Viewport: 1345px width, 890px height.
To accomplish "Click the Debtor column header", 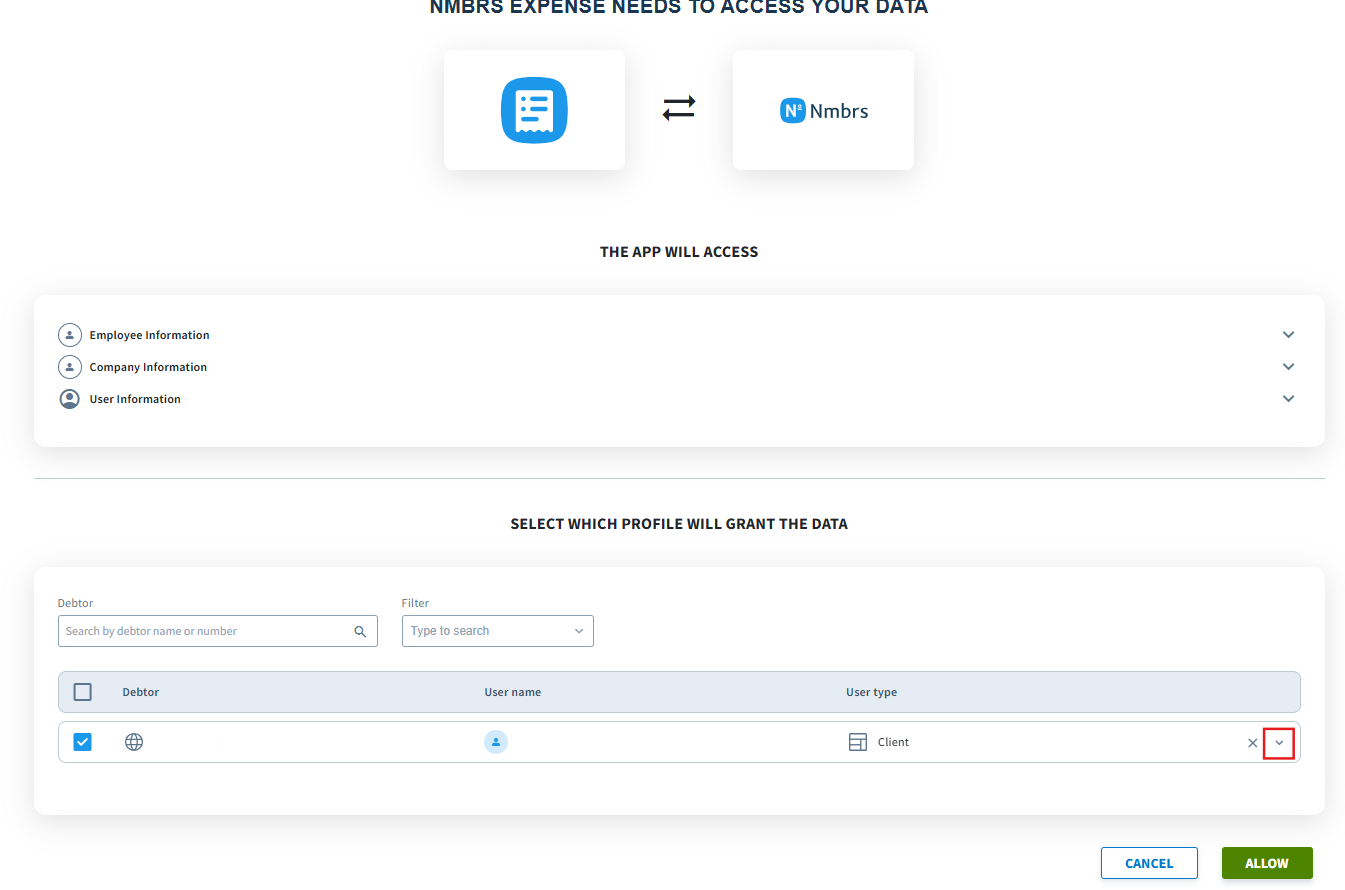I will pyautogui.click(x=141, y=692).
